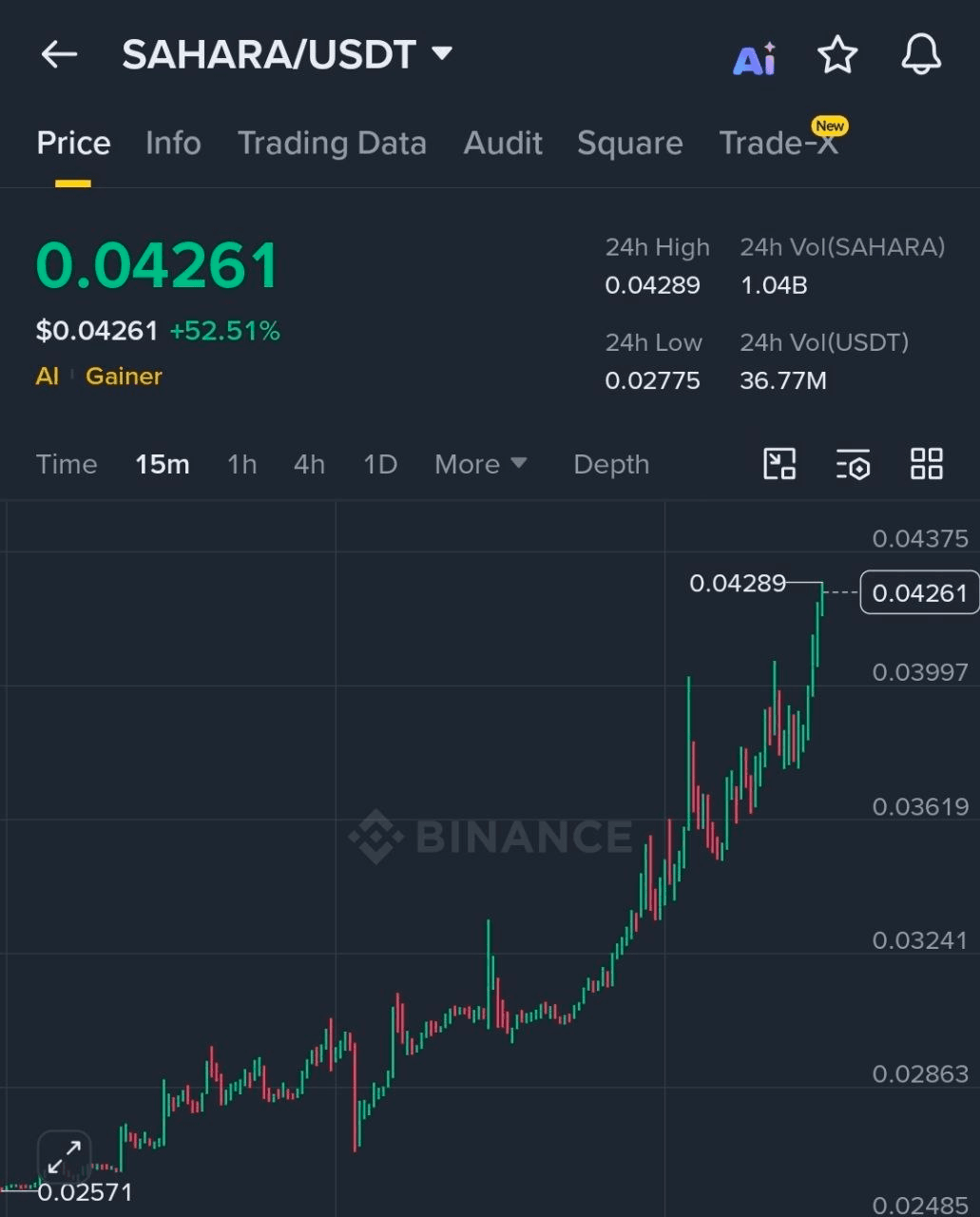The width and height of the screenshot is (980, 1217).
Task: Select the 1h chart interval
Action: tap(241, 464)
